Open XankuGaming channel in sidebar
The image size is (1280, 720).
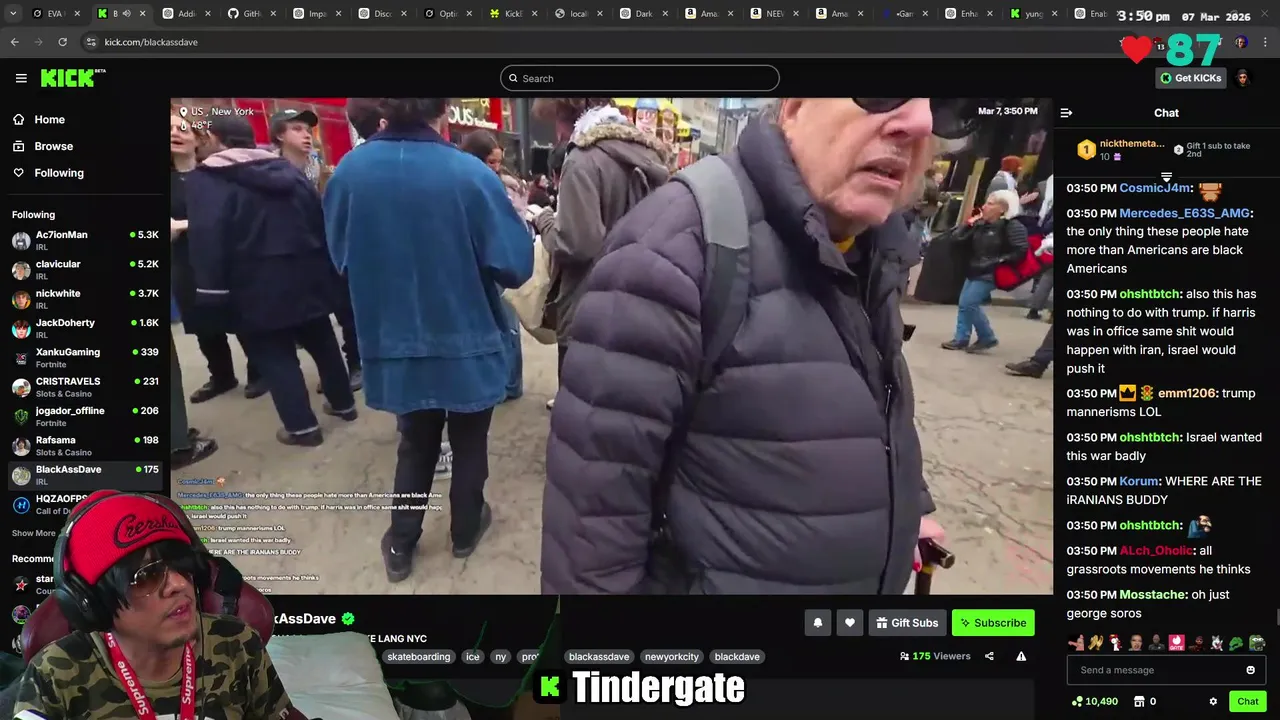tap(85, 357)
